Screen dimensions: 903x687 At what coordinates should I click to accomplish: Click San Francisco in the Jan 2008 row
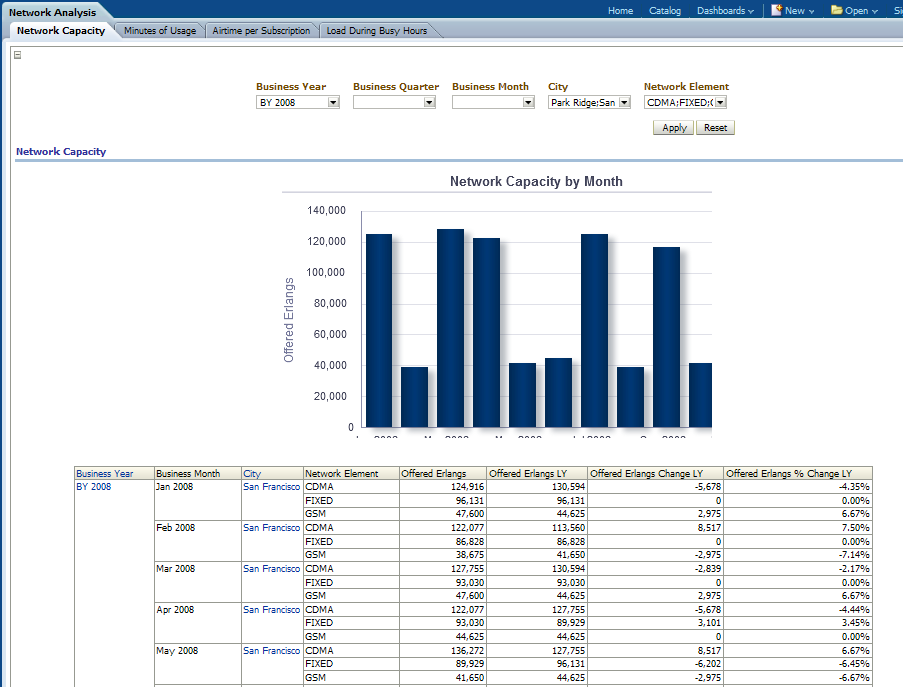coord(271,487)
